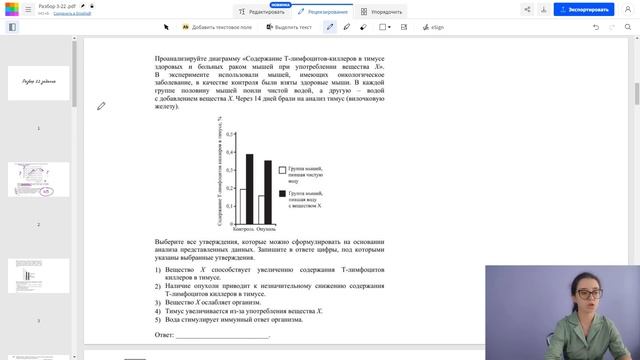
Task: Click thumbnail panel scroll-down arrow
Action: click(x=74, y=357)
